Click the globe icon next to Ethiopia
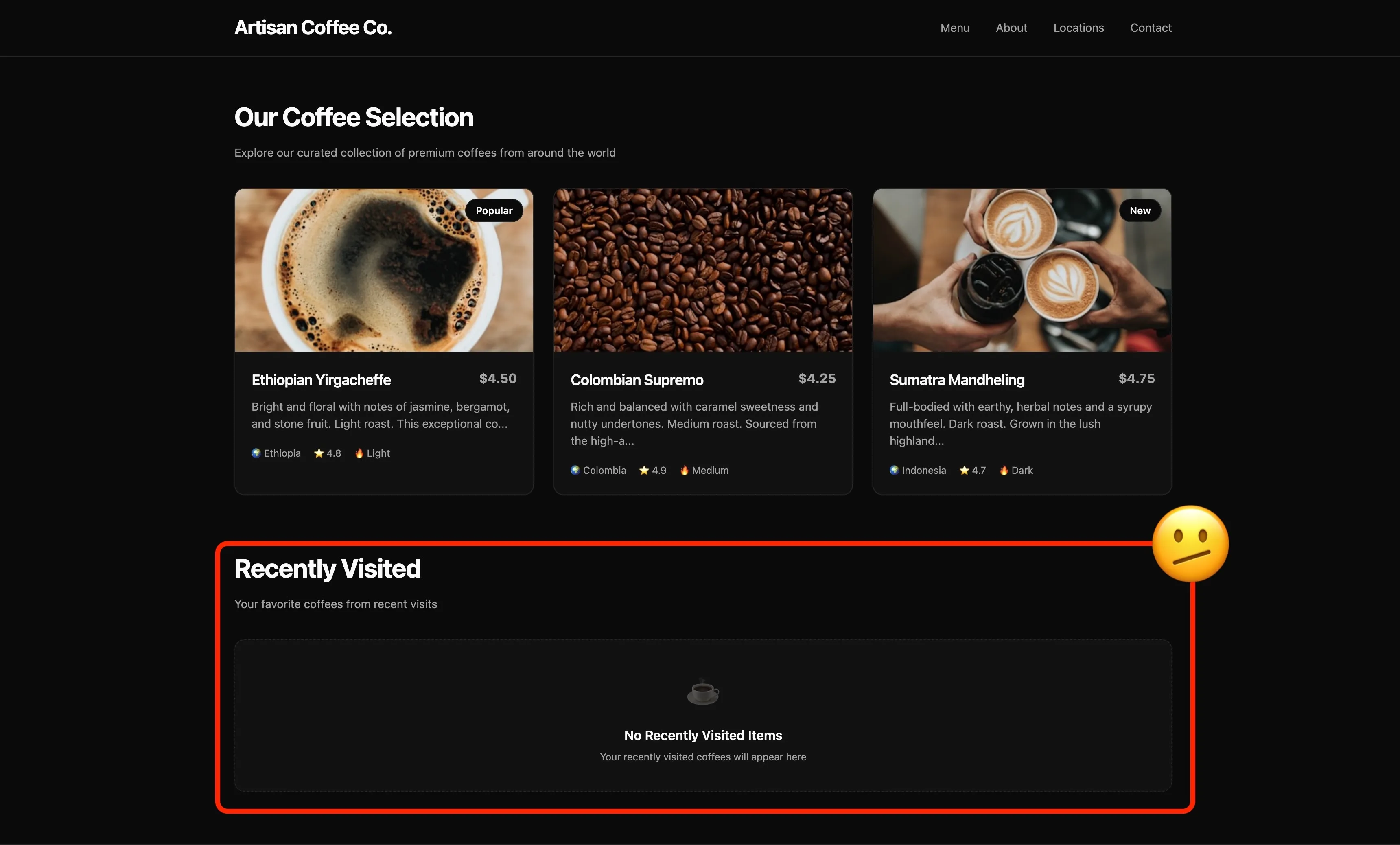The height and width of the screenshot is (845, 1400). pyautogui.click(x=256, y=453)
